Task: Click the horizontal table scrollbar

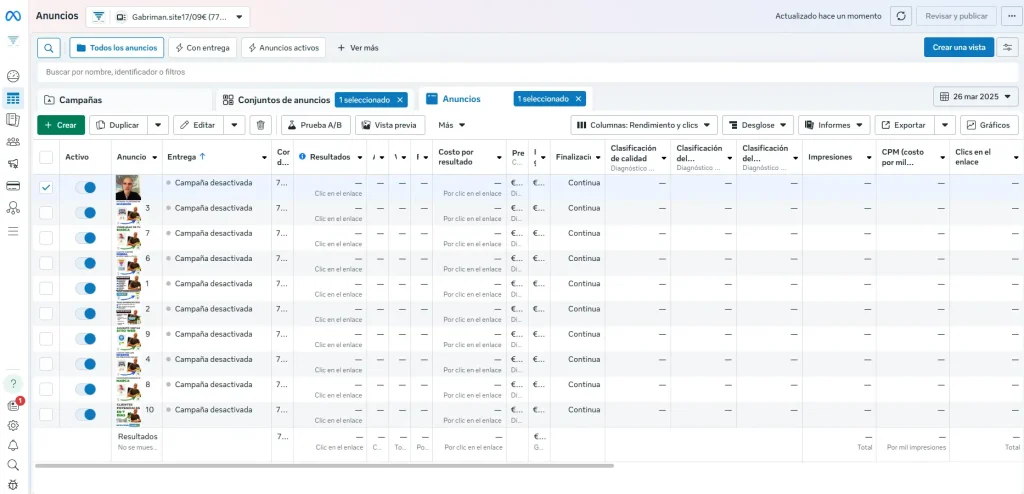Action: [325, 466]
